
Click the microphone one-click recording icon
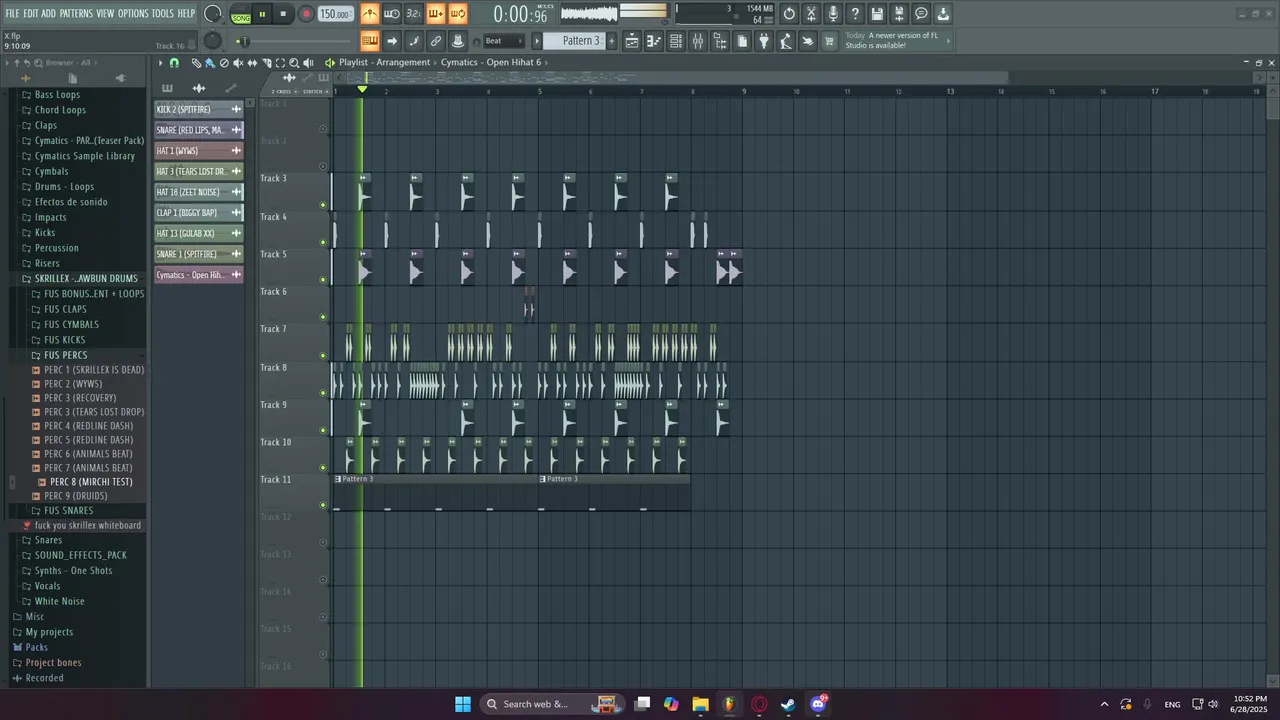833,14
